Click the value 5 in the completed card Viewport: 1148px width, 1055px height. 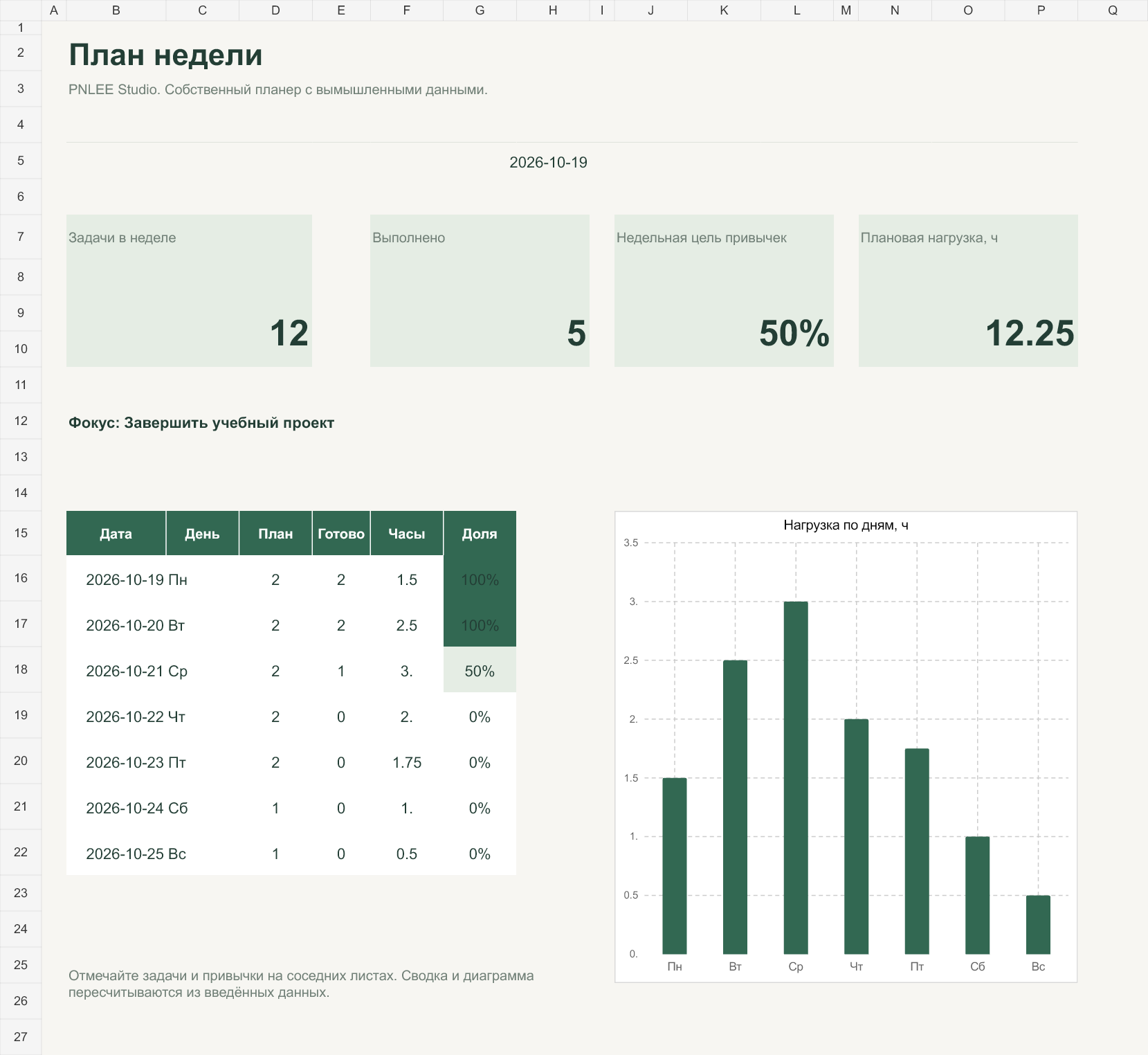tap(576, 333)
